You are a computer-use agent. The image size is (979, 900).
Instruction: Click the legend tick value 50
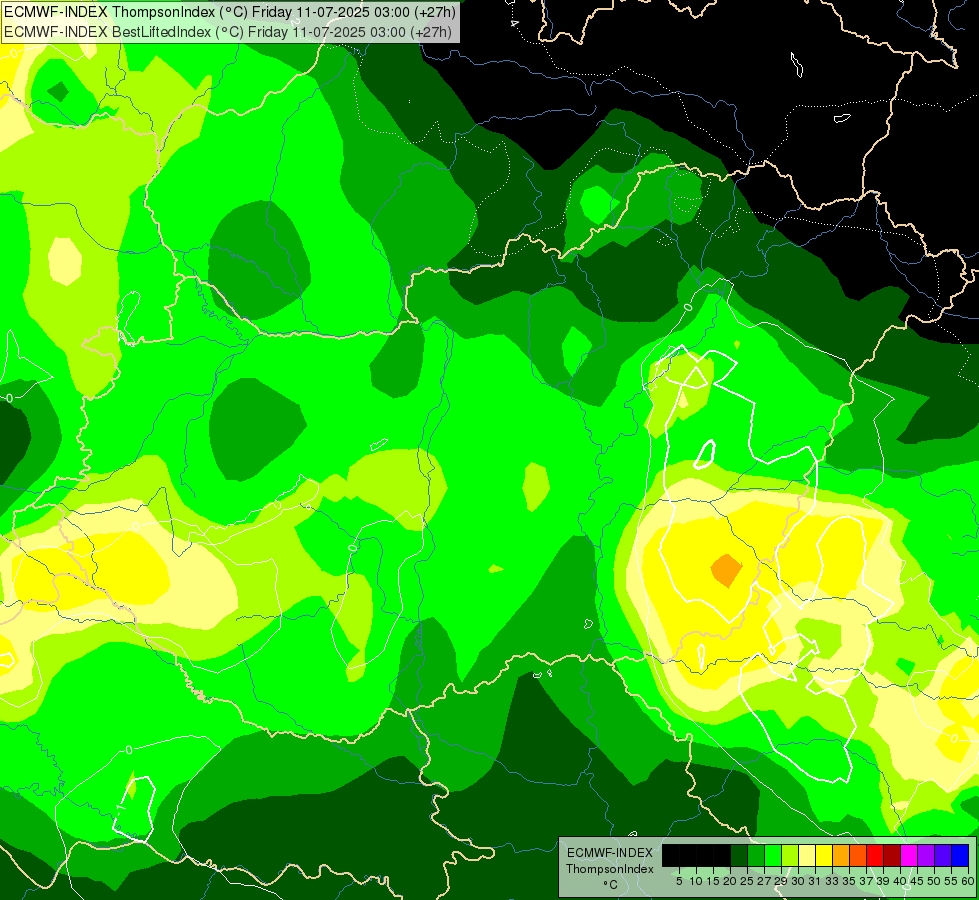pos(934,881)
